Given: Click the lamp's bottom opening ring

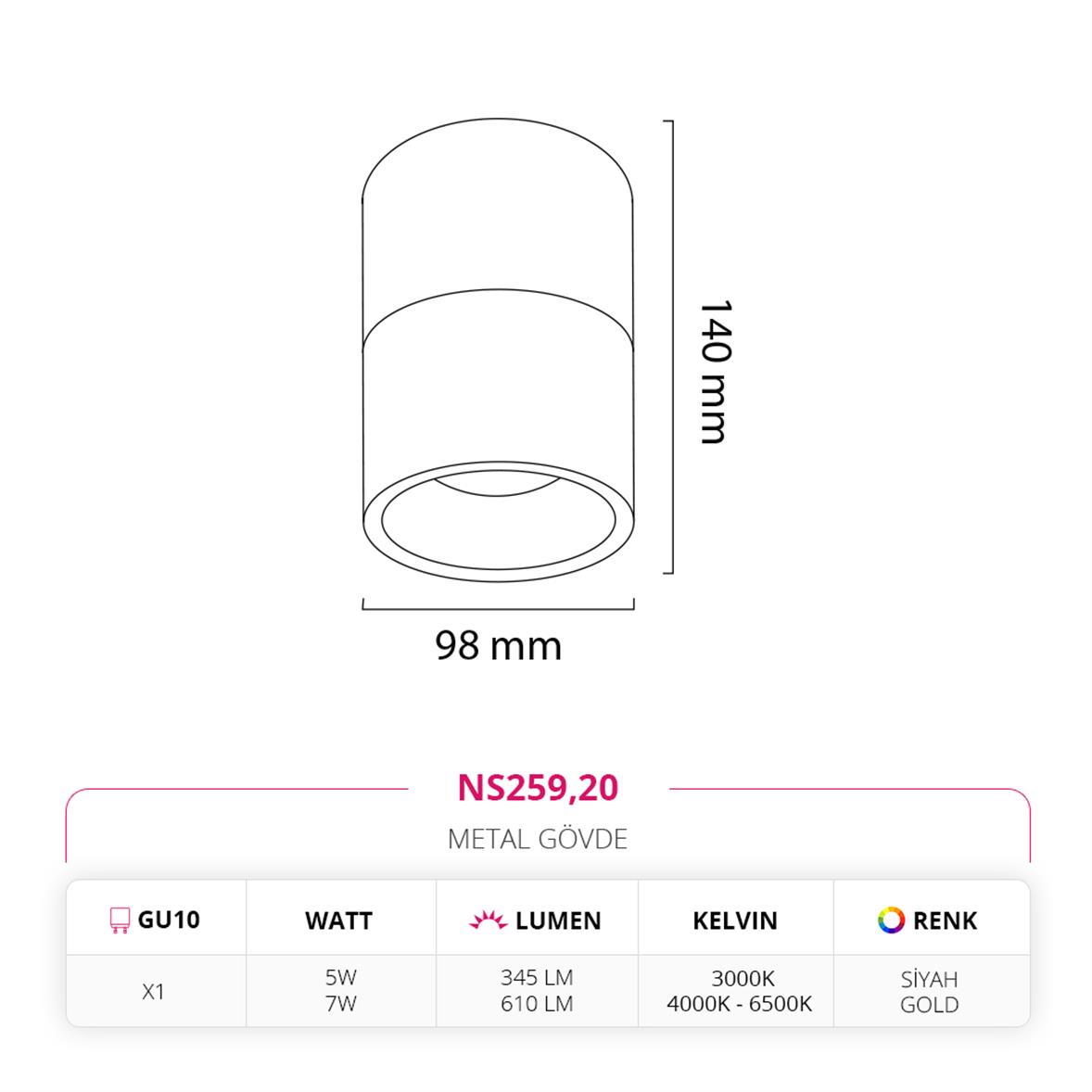Looking at the screenshot, I should coord(498,521).
